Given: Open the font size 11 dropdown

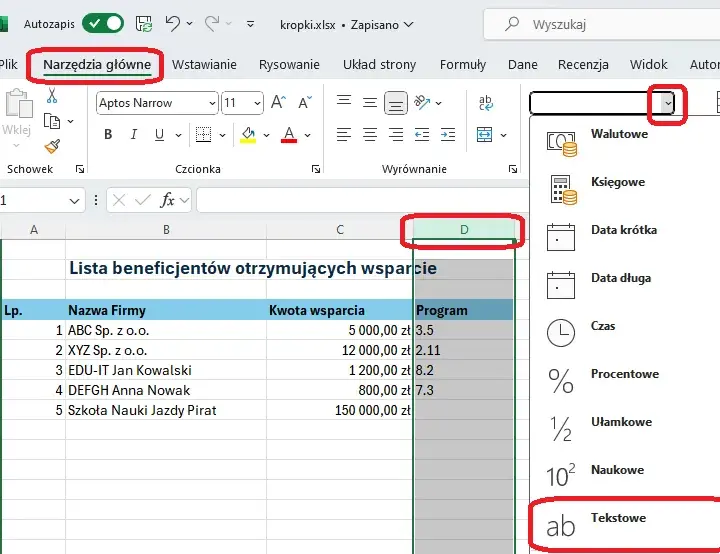Looking at the screenshot, I should [x=257, y=103].
